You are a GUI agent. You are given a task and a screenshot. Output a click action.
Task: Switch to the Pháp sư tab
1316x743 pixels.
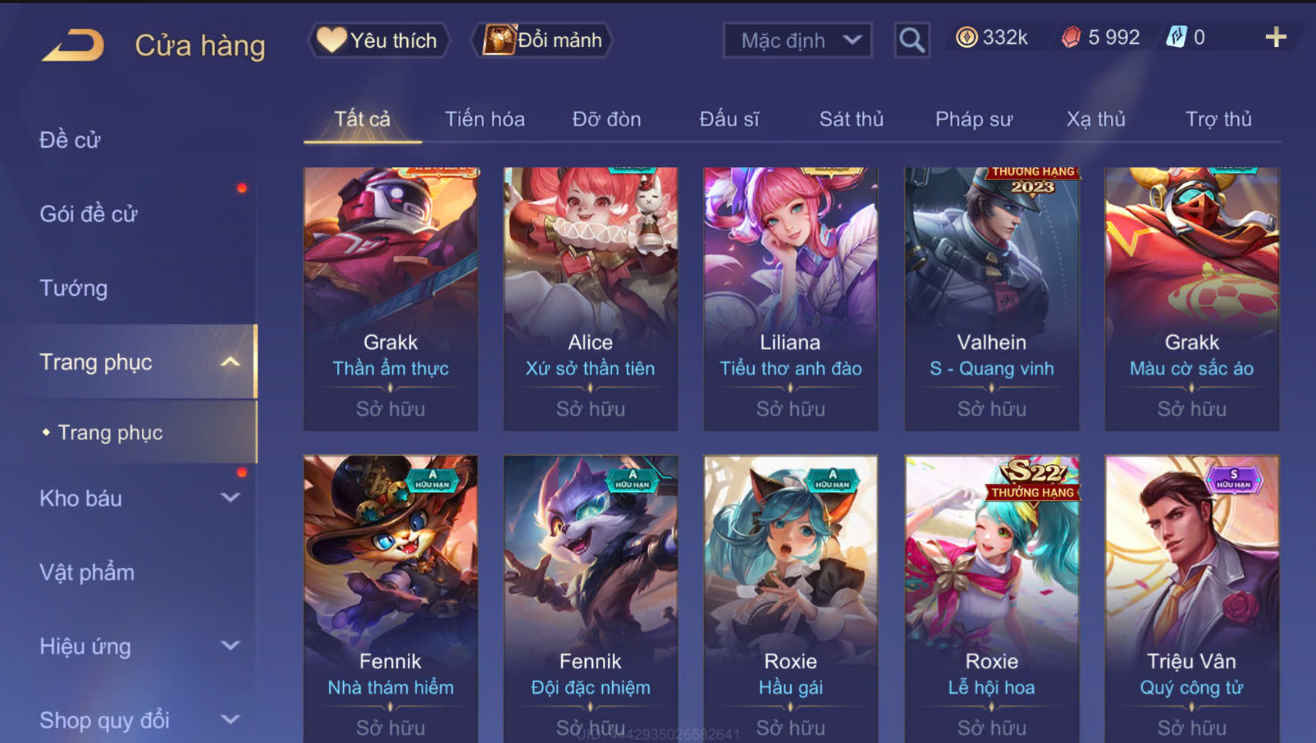click(x=973, y=119)
